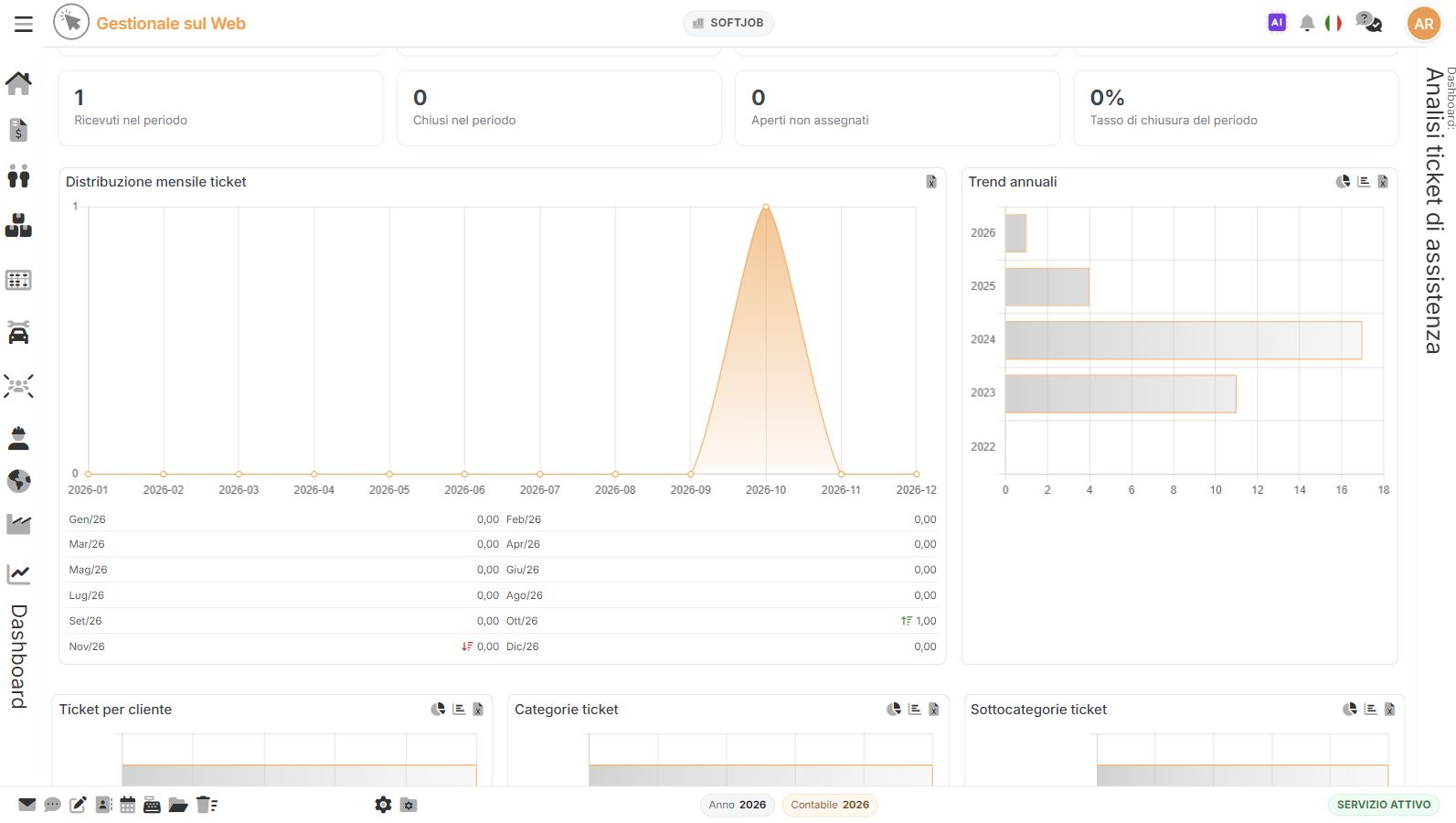This screenshot has height=823, width=1456.
Task: Click the 2024 bar in Trend annuali
Action: coord(1184,340)
